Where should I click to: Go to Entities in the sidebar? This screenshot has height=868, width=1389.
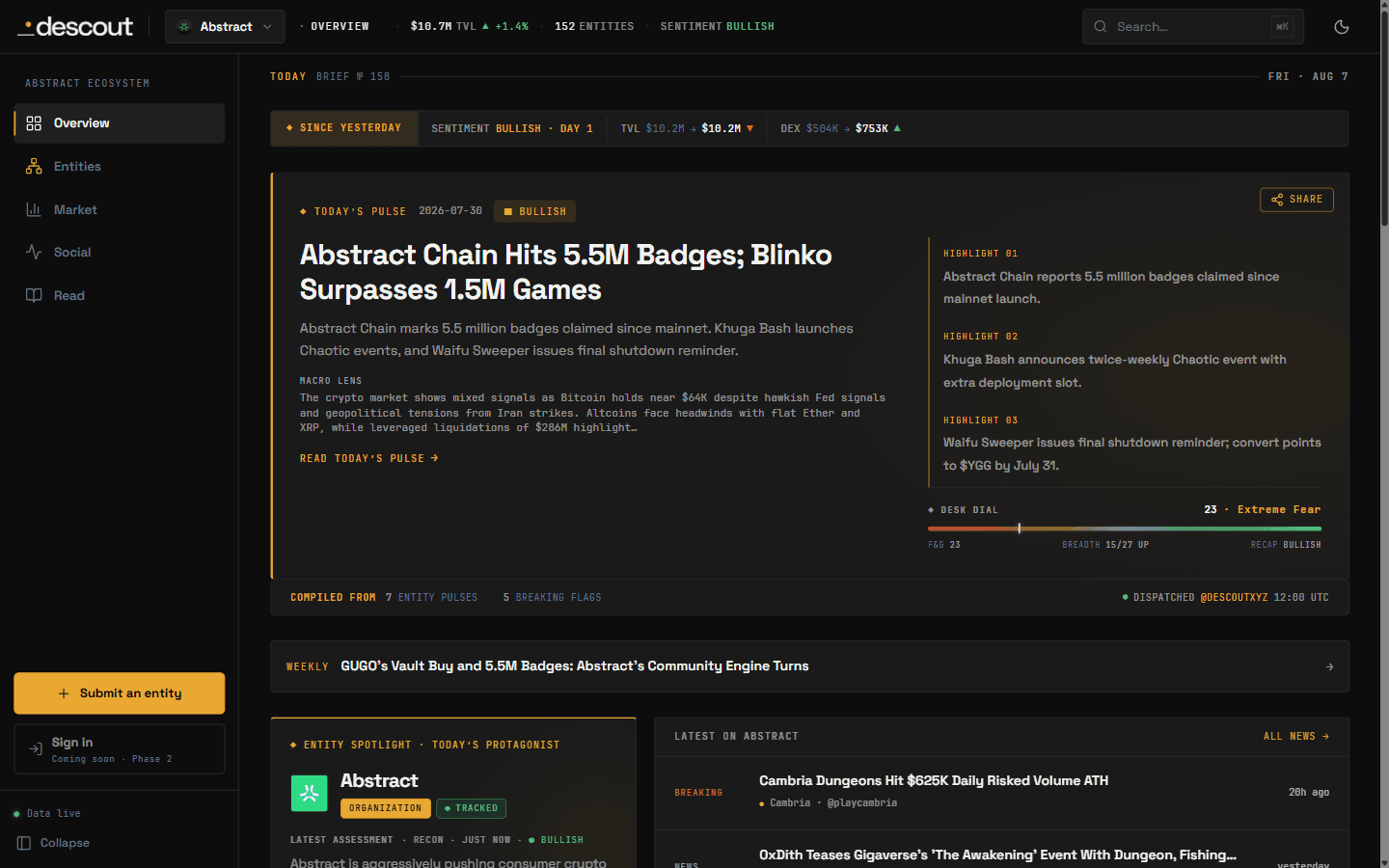120,167
